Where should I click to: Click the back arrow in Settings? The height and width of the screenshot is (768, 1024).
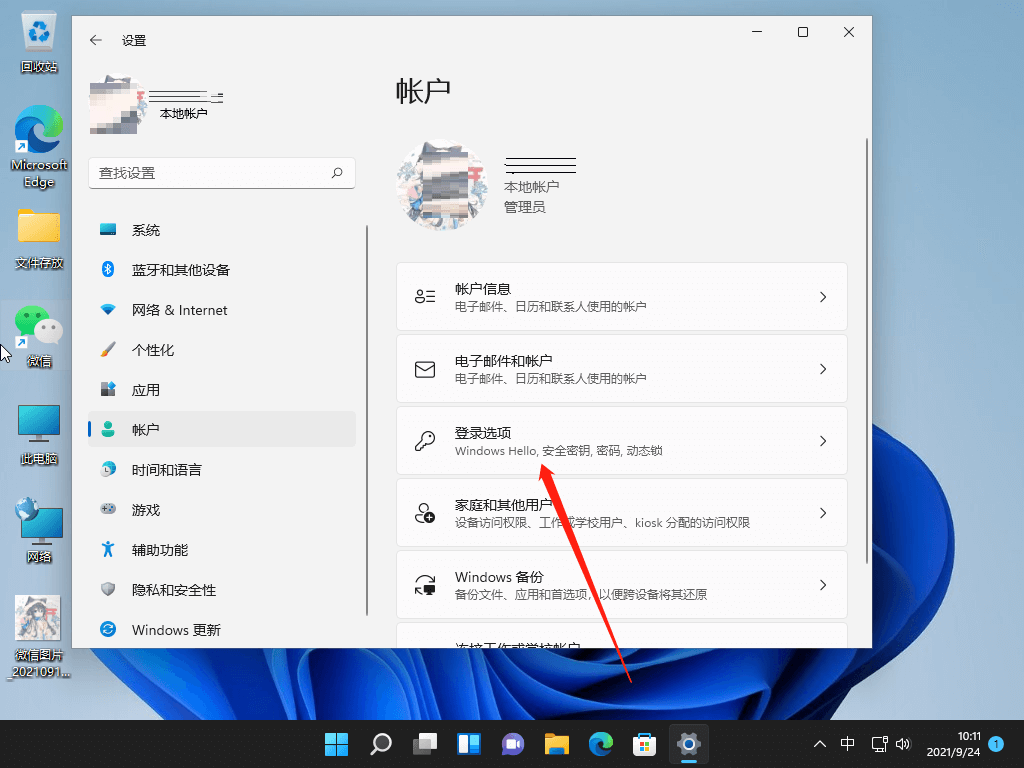pos(95,40)
